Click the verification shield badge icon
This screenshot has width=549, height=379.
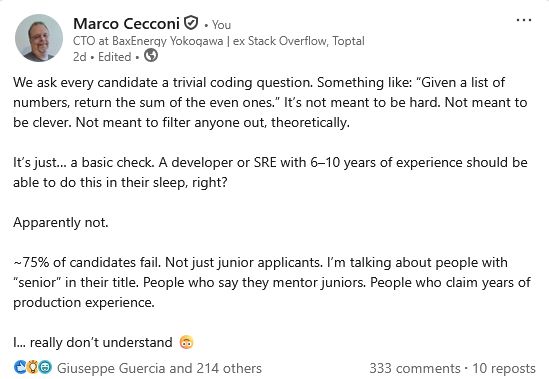[x=191, y=23]
